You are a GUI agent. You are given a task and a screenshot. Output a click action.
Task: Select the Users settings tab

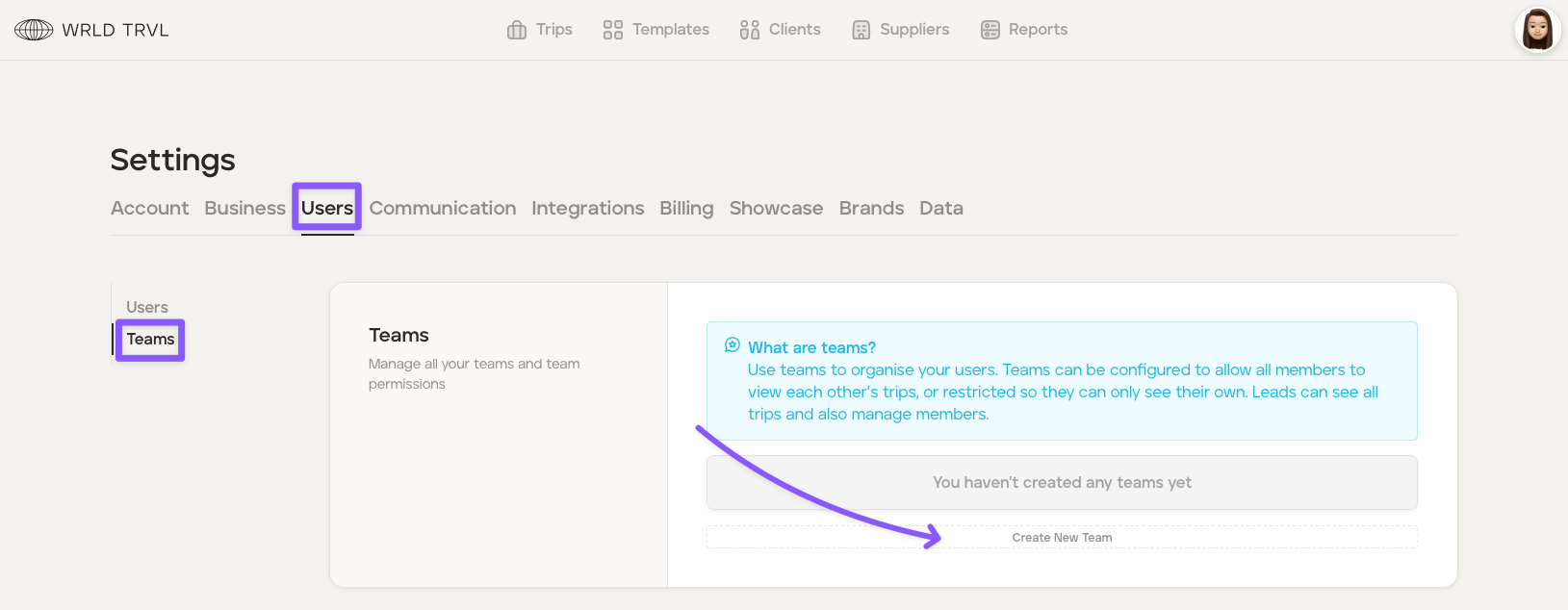pos(327,208)
